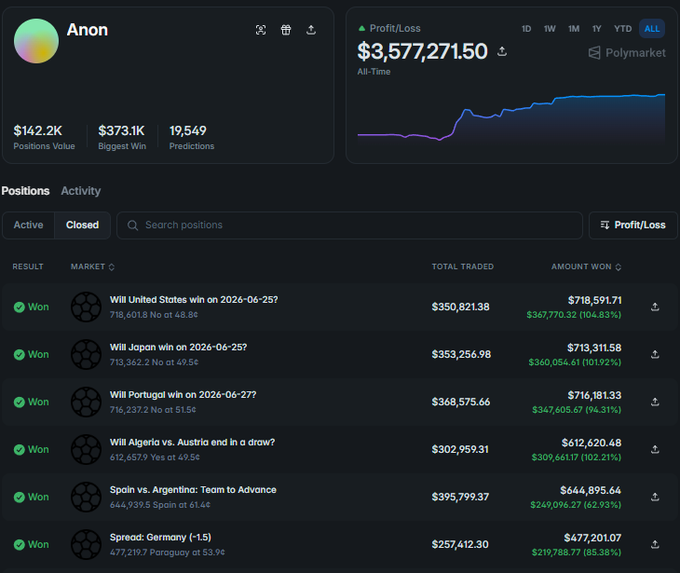Select the 1D time range
The image size is (680, 573).
click(x=526, y=29)
